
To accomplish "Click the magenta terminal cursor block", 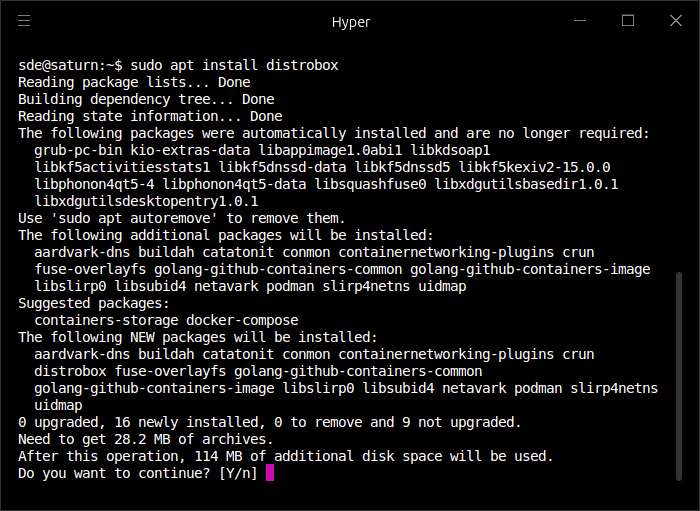I will [269, 473].
